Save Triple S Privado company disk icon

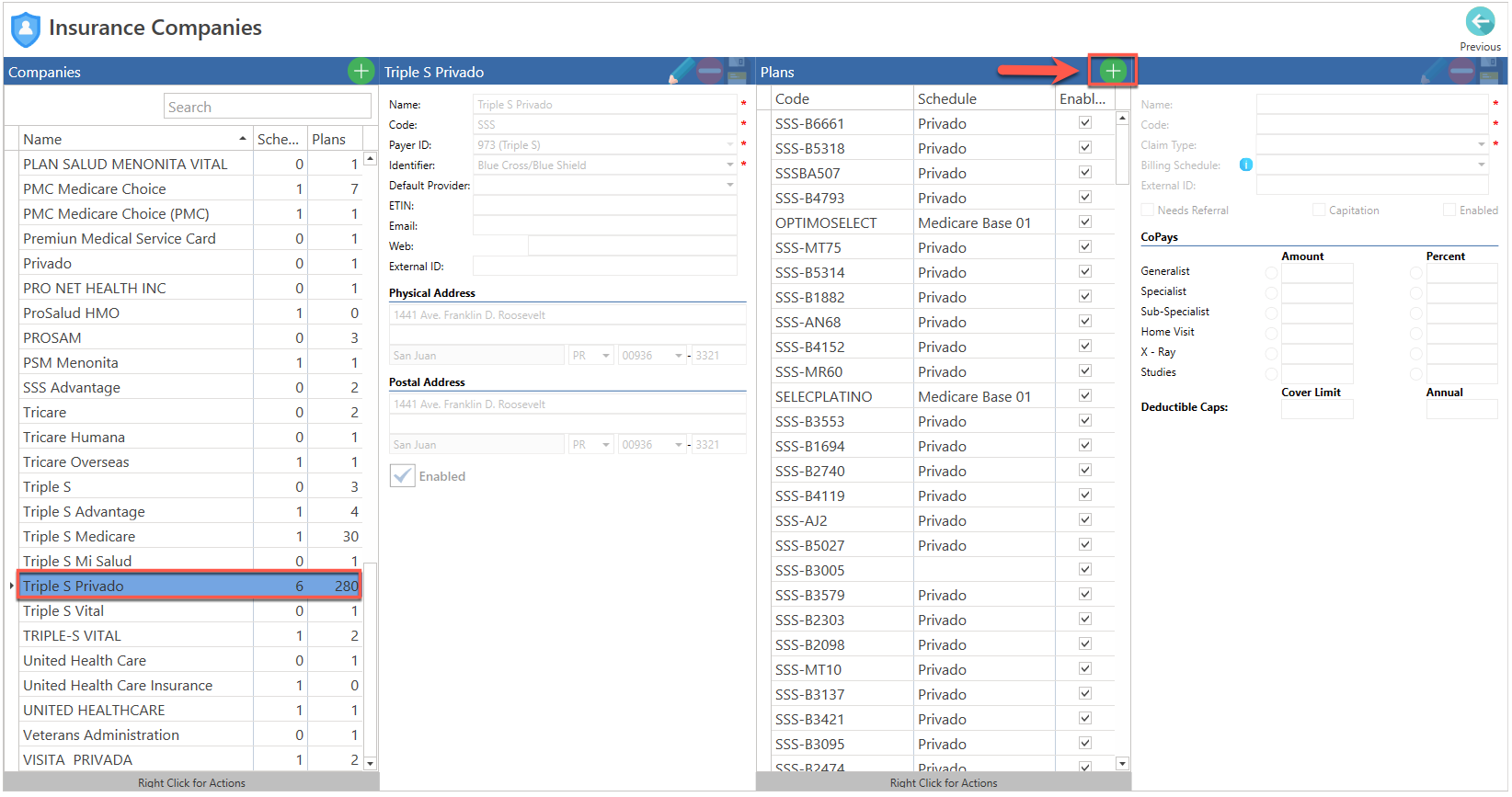736,71
